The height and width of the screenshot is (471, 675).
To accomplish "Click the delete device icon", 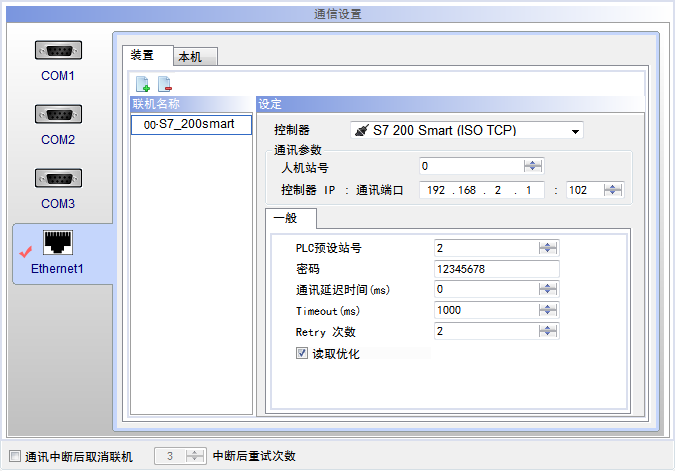I will (164, 84).
